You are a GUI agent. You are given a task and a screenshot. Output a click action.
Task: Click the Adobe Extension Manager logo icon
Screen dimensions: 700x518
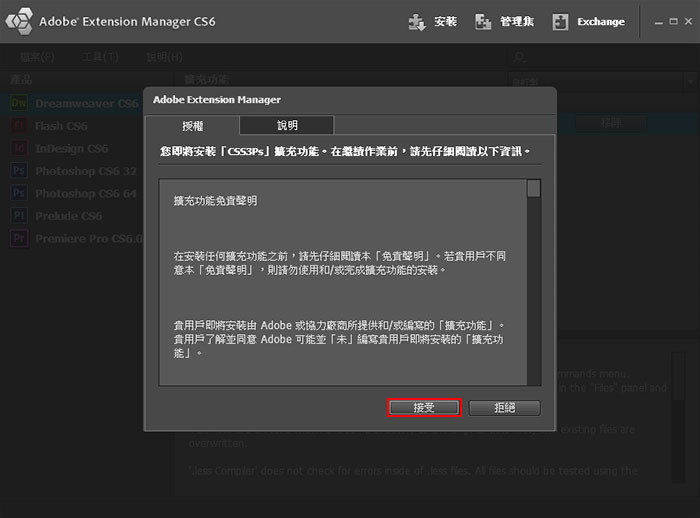(x=19, y=21)
